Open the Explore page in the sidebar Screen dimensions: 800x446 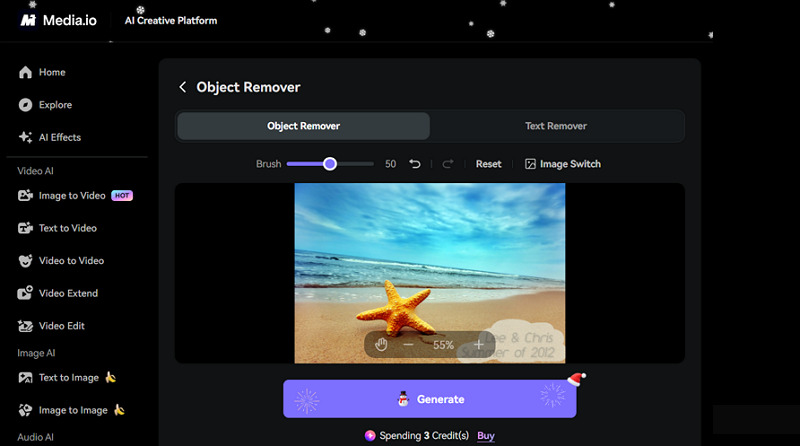55,105
